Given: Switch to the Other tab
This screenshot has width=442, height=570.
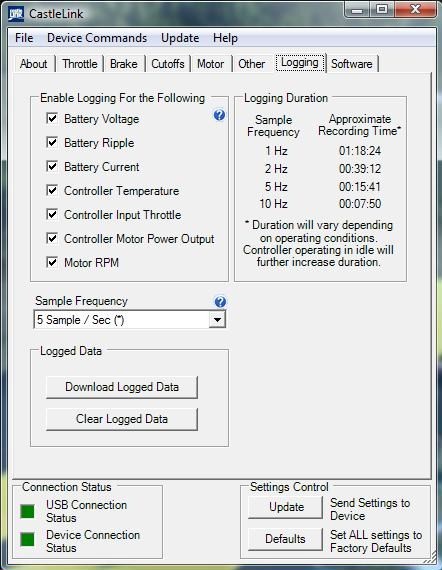Looking at the screenshot, I should 251,64.
